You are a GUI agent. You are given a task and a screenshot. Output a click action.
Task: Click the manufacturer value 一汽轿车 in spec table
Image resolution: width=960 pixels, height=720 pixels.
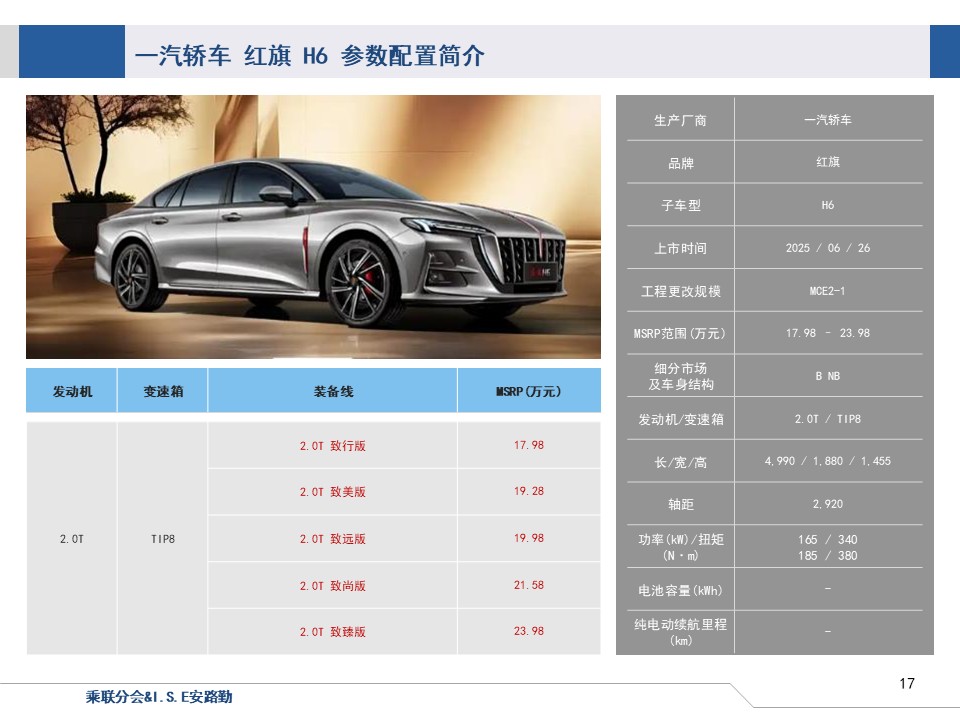(828, 120)
